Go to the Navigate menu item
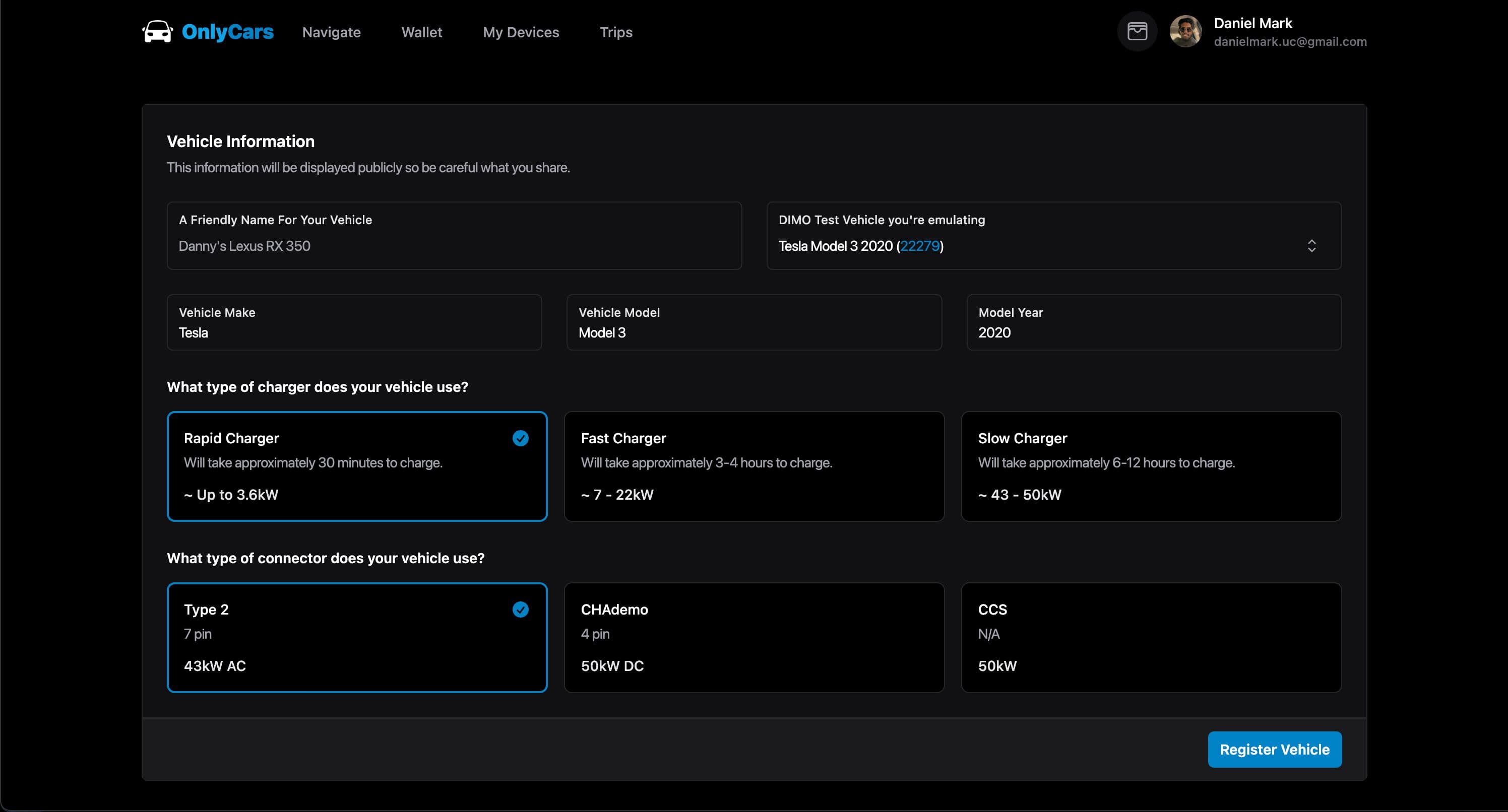This screenshot has width=1508, height=812. [331, 32]
